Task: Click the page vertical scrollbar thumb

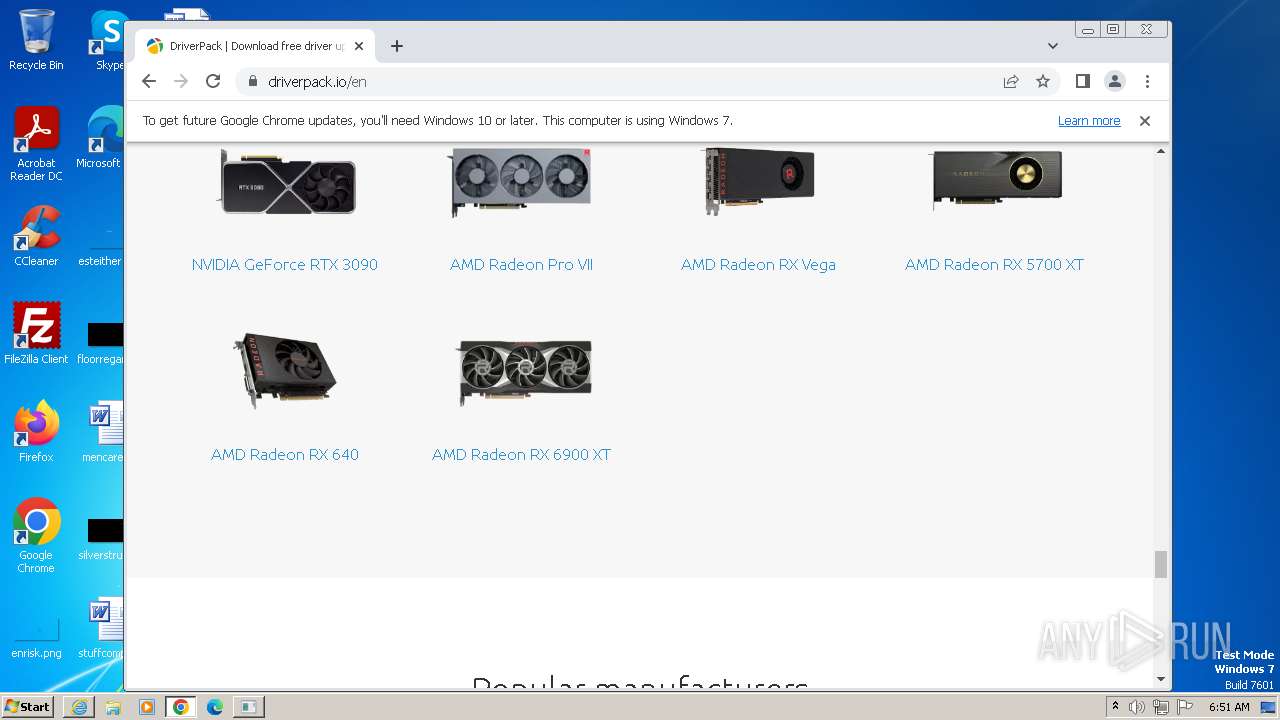Action: point(1161,564)
